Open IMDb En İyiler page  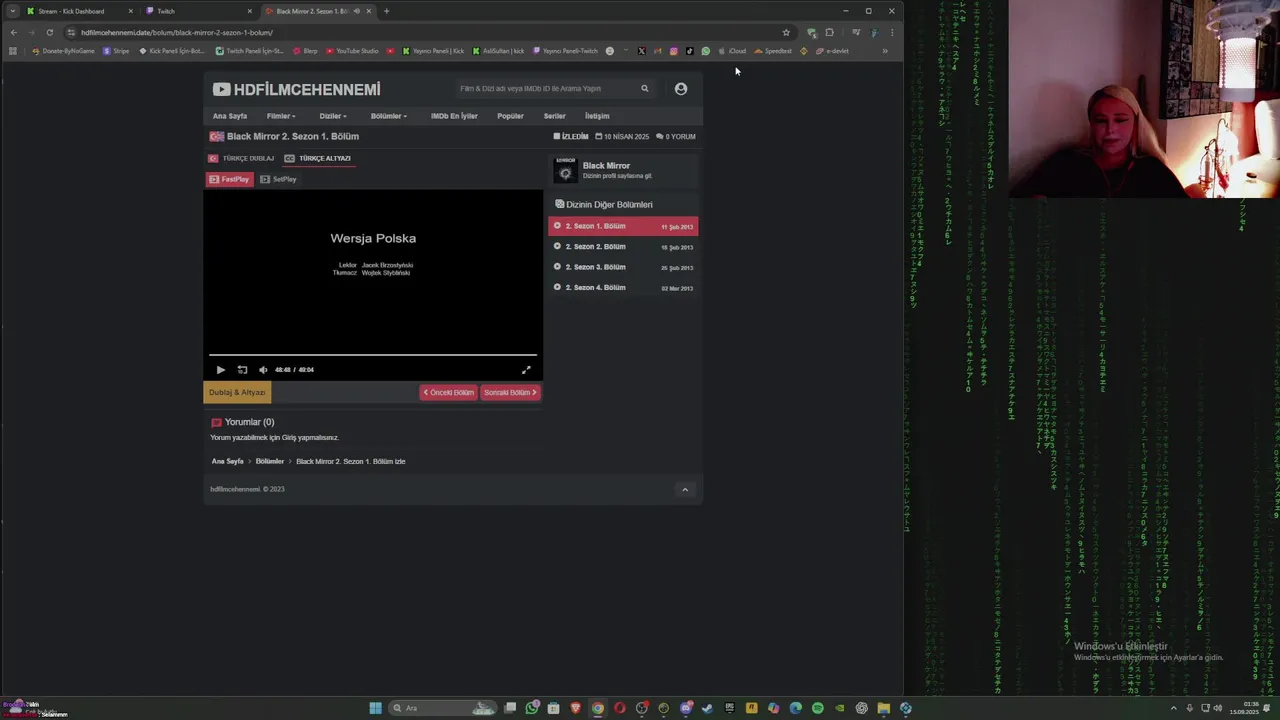click(x=454, y=116)
